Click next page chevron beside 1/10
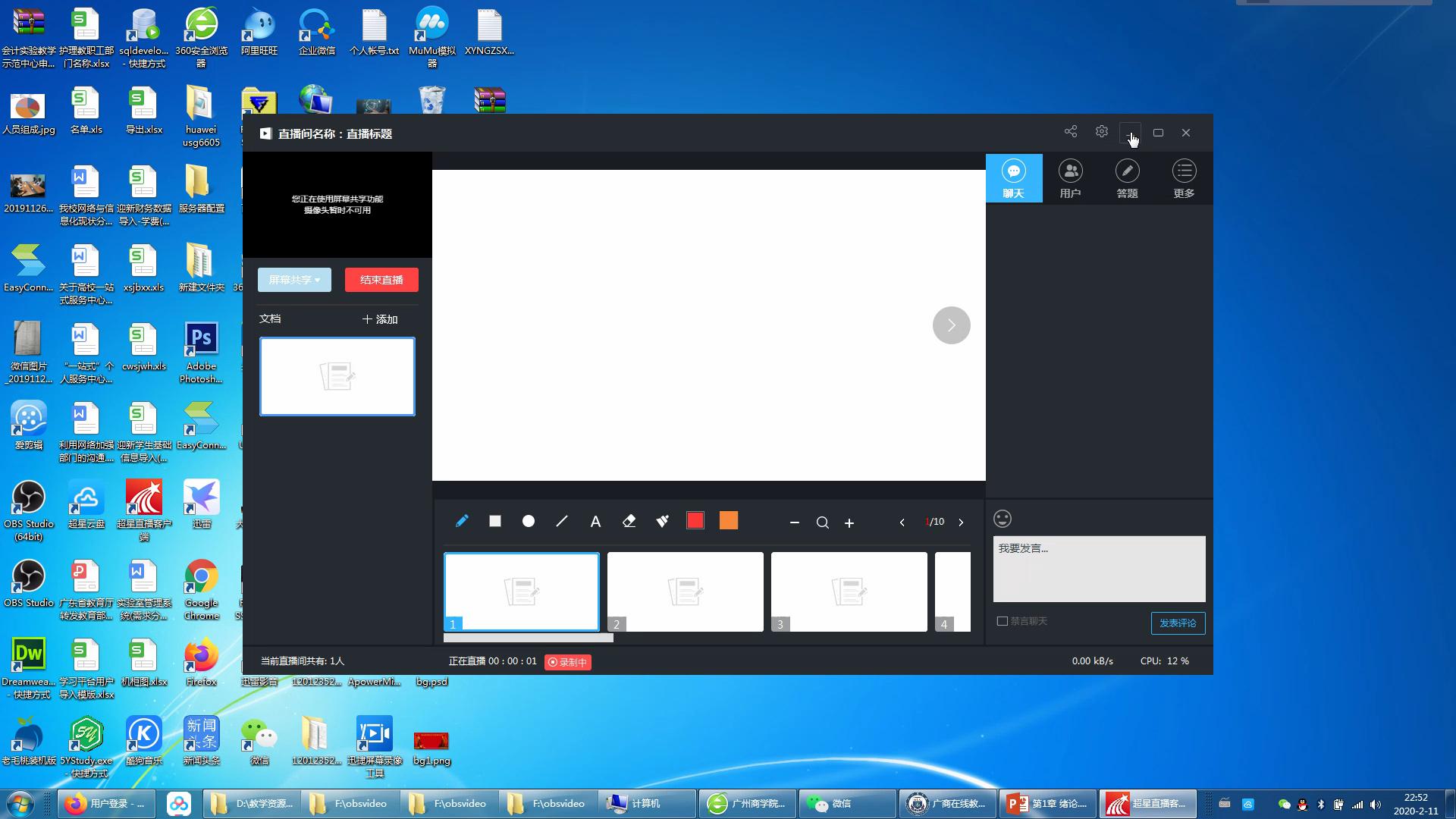The height and width of the screenshot is (819, 1456). [x=961, y=522]
